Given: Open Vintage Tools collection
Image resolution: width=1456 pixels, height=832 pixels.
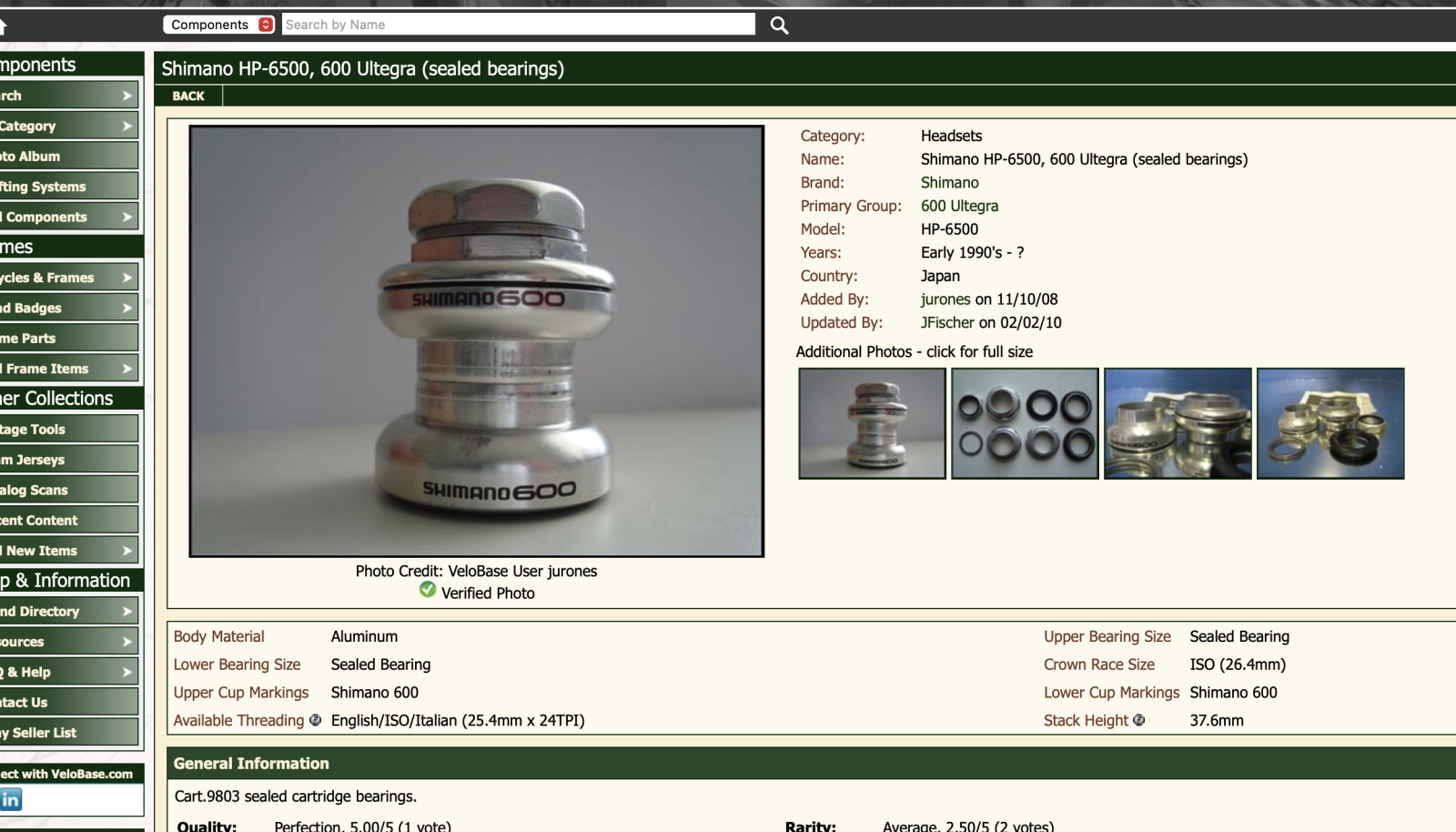Looking at the screenshot, I should [55, 430].
